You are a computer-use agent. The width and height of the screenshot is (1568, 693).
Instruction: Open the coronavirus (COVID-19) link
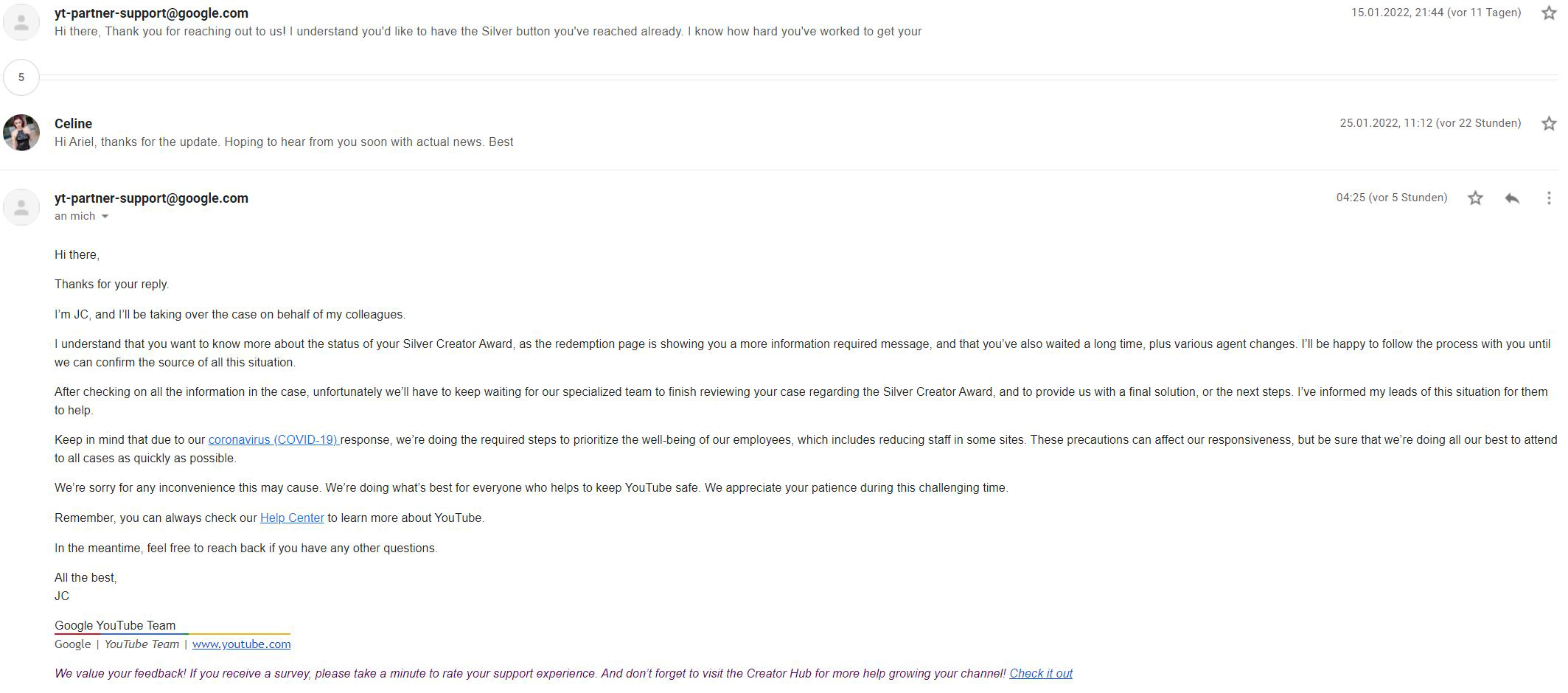tap(273, 439)
